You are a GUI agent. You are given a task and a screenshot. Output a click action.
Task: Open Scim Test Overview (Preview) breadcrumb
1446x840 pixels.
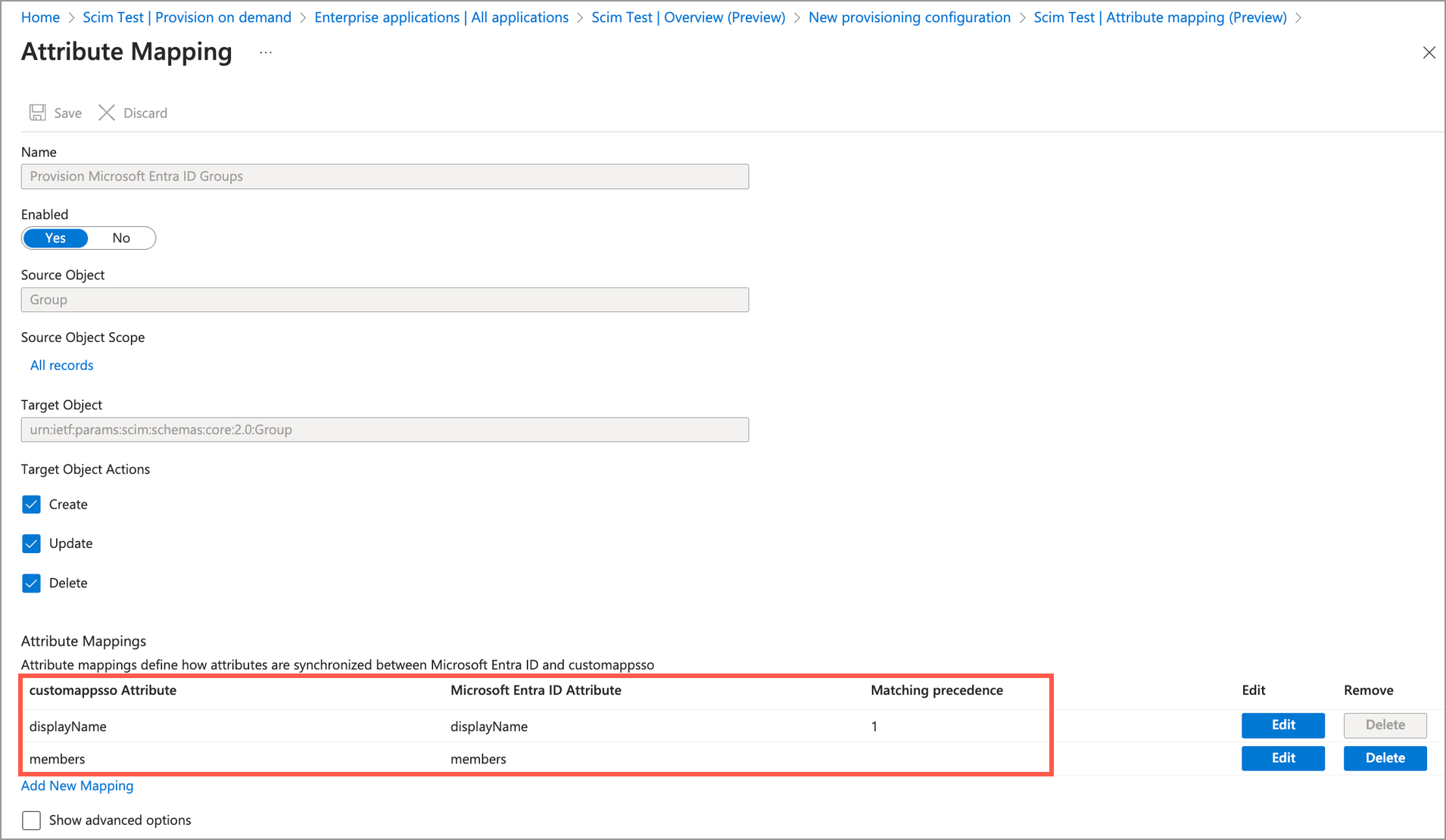click(x=688, y=17)
